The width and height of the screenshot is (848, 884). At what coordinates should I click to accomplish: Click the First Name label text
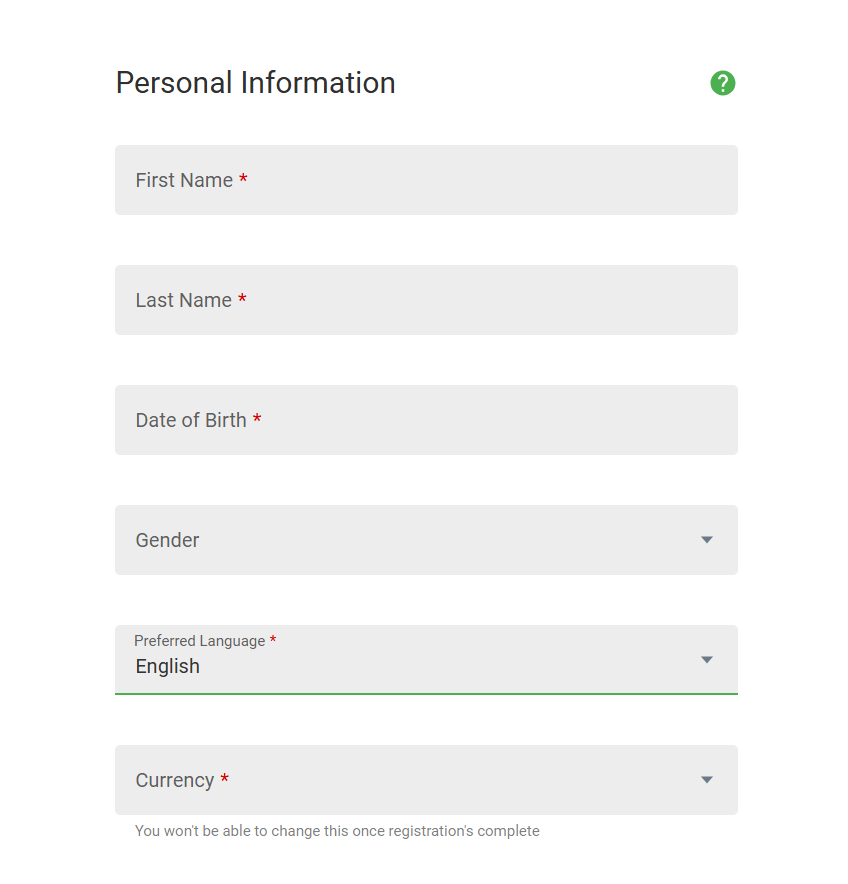(184, 180)
